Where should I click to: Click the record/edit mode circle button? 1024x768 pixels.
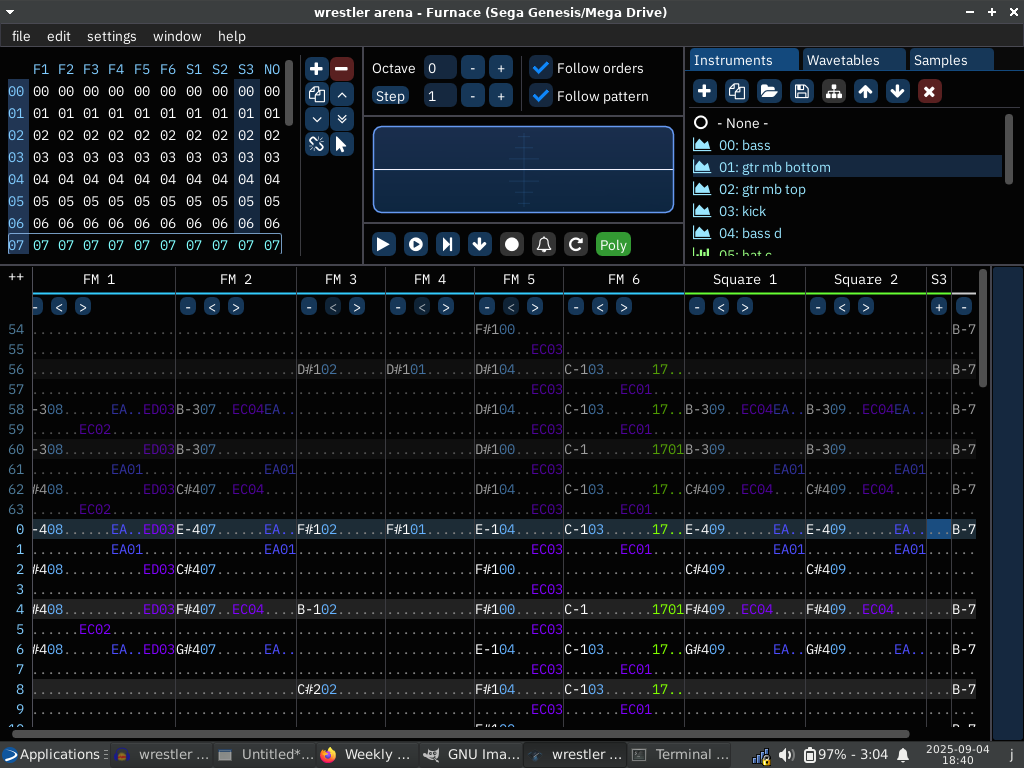pos(512,244)
